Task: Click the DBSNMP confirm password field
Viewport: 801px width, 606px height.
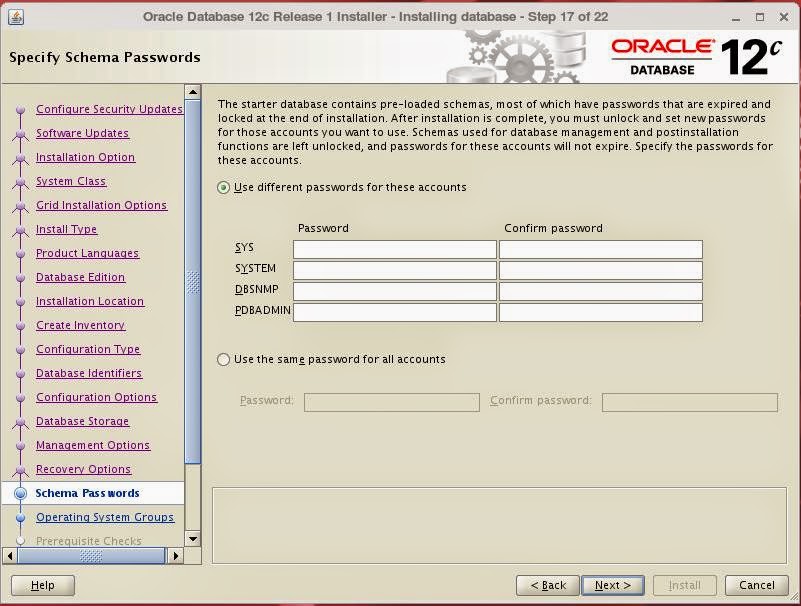Action: pos(601,291)
